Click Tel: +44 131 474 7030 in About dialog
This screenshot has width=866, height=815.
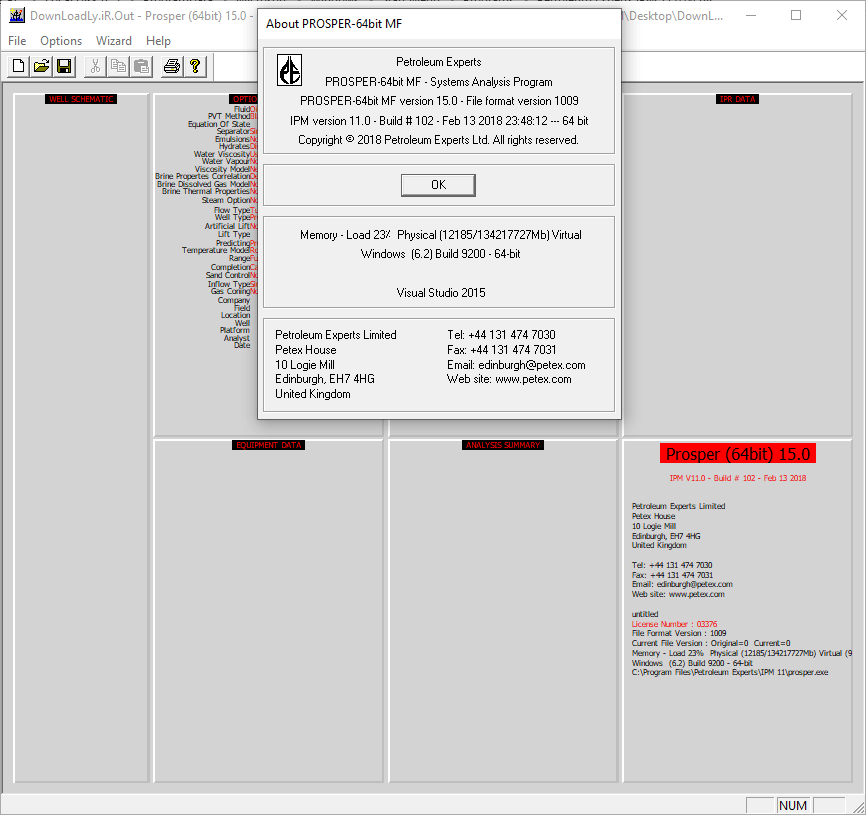click(x=501, y=335)
